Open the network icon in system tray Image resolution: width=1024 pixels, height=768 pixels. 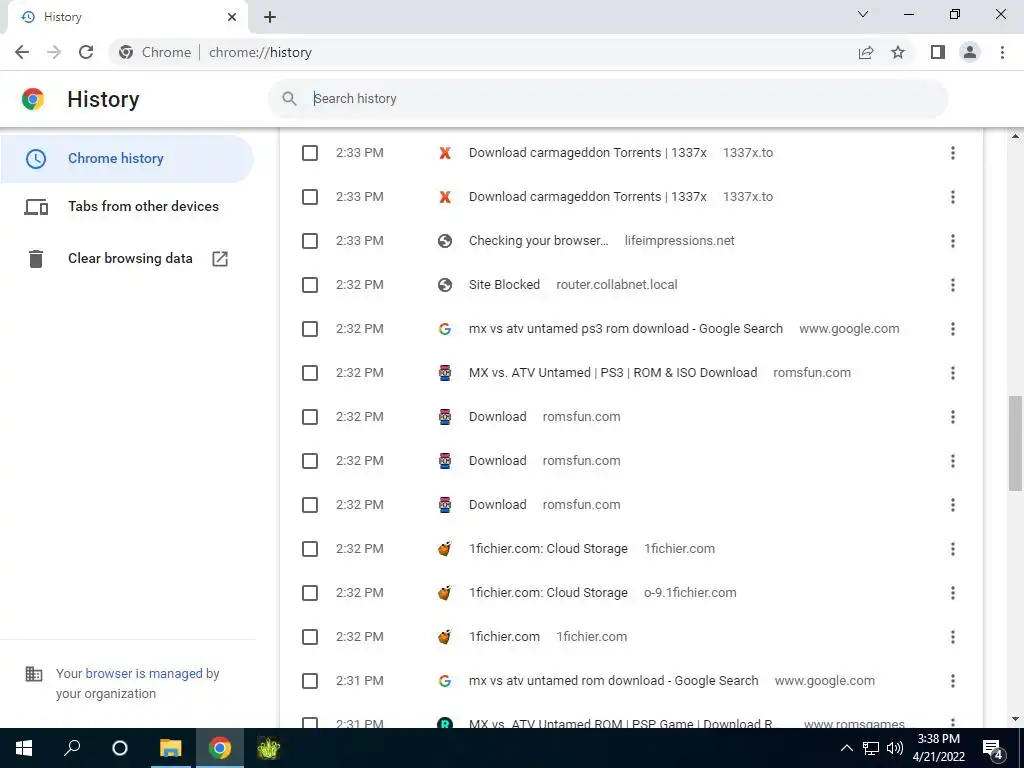pos(871,748)
